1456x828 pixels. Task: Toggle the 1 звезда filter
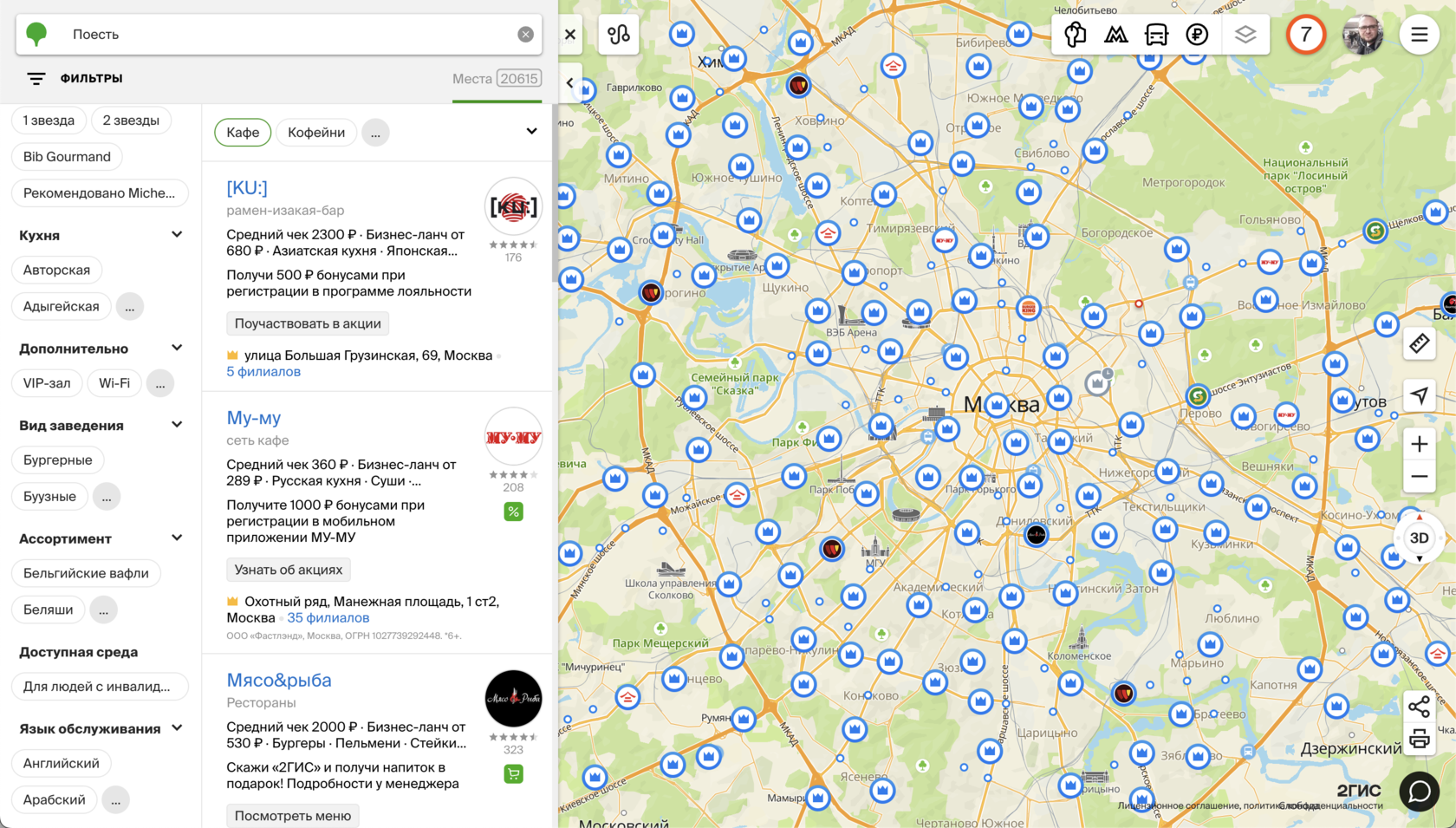(x=49, y=121)
